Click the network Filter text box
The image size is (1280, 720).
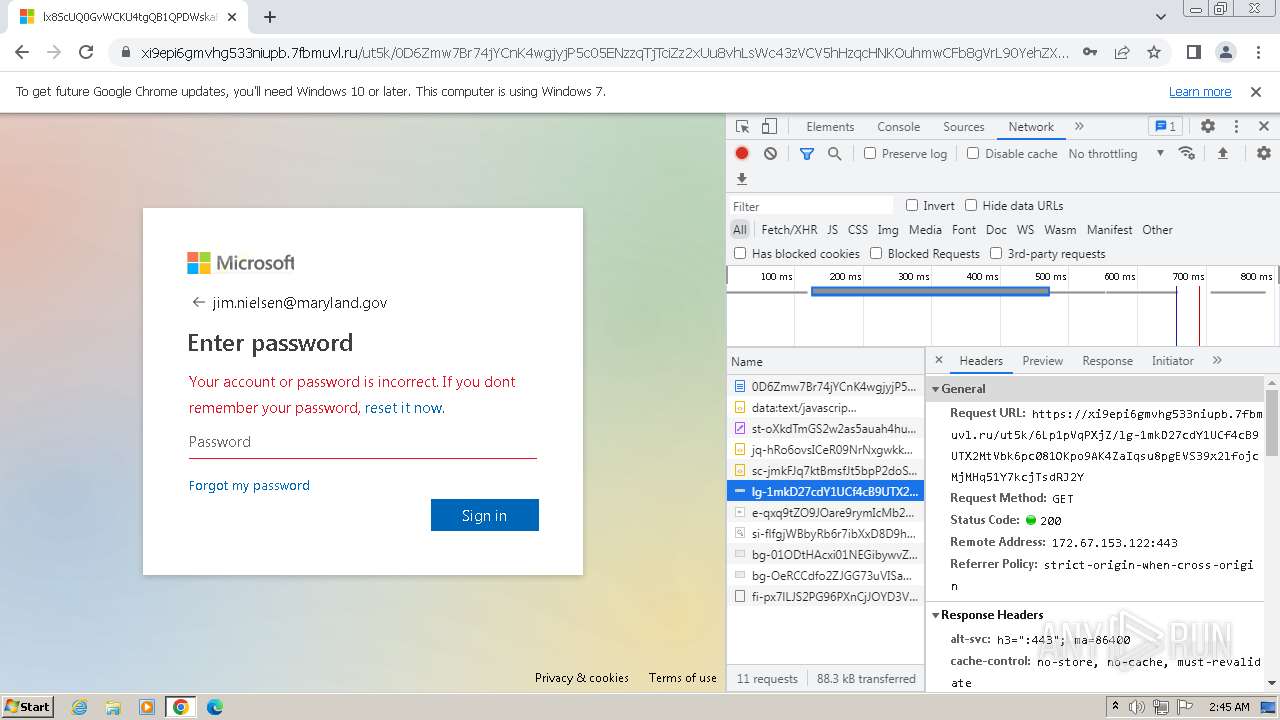coord(812,206)
